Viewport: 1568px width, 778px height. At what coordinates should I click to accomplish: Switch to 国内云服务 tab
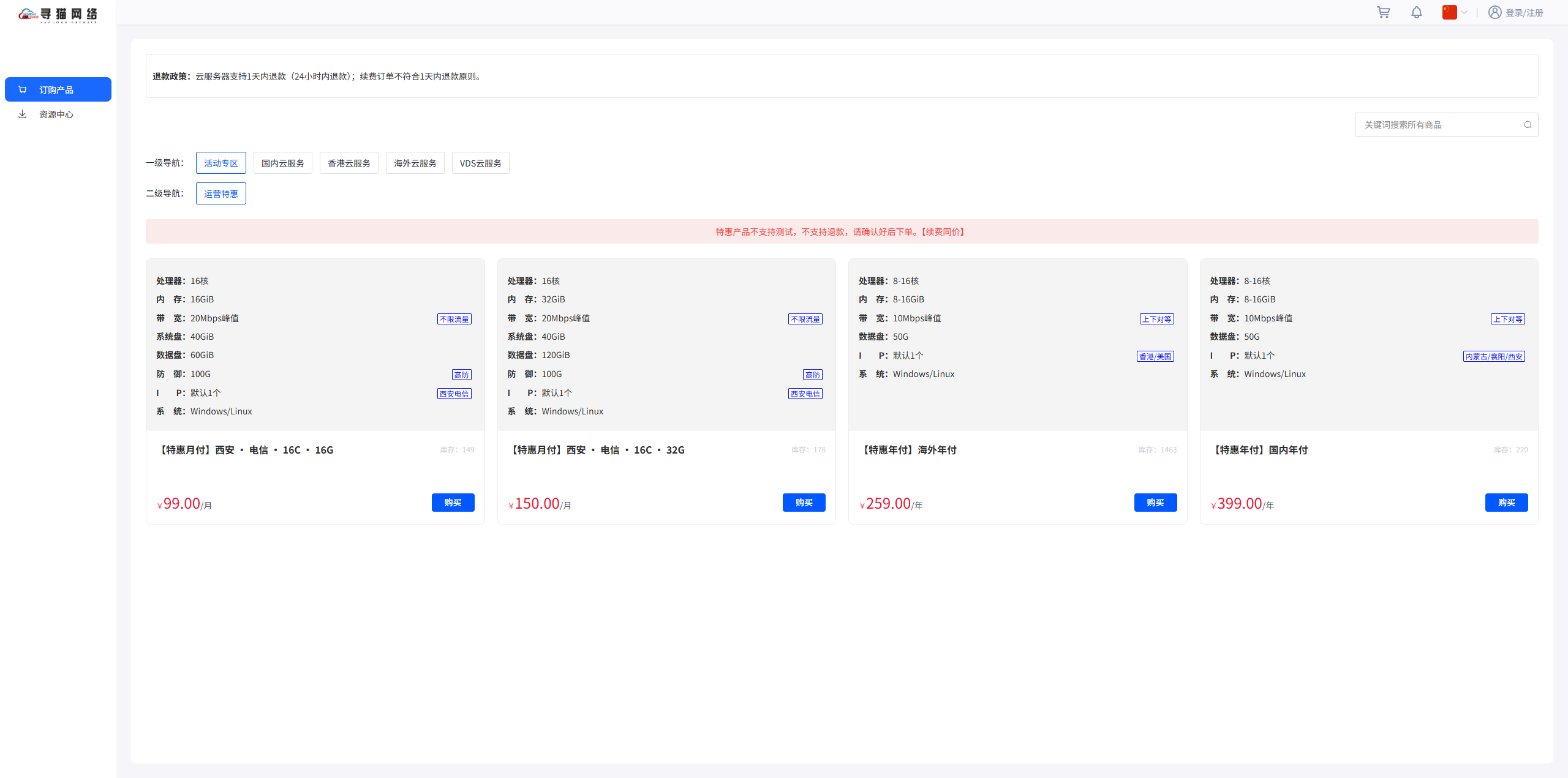click(x=283, y=163)
